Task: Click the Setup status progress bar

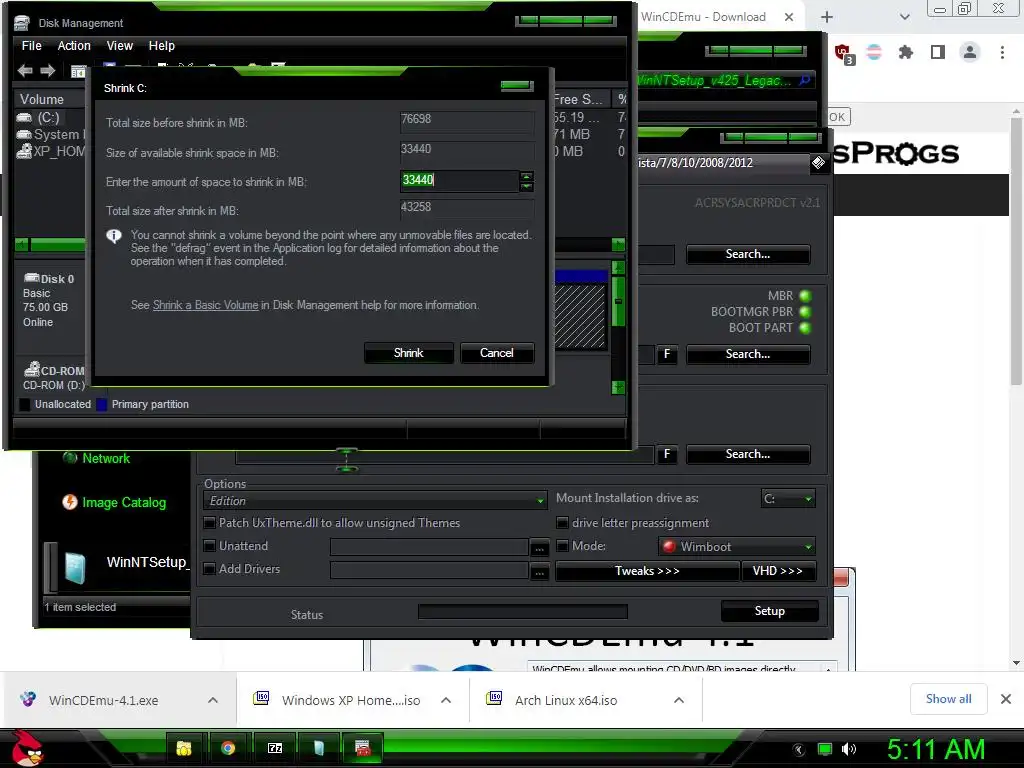Action: [x=523, y=611]
